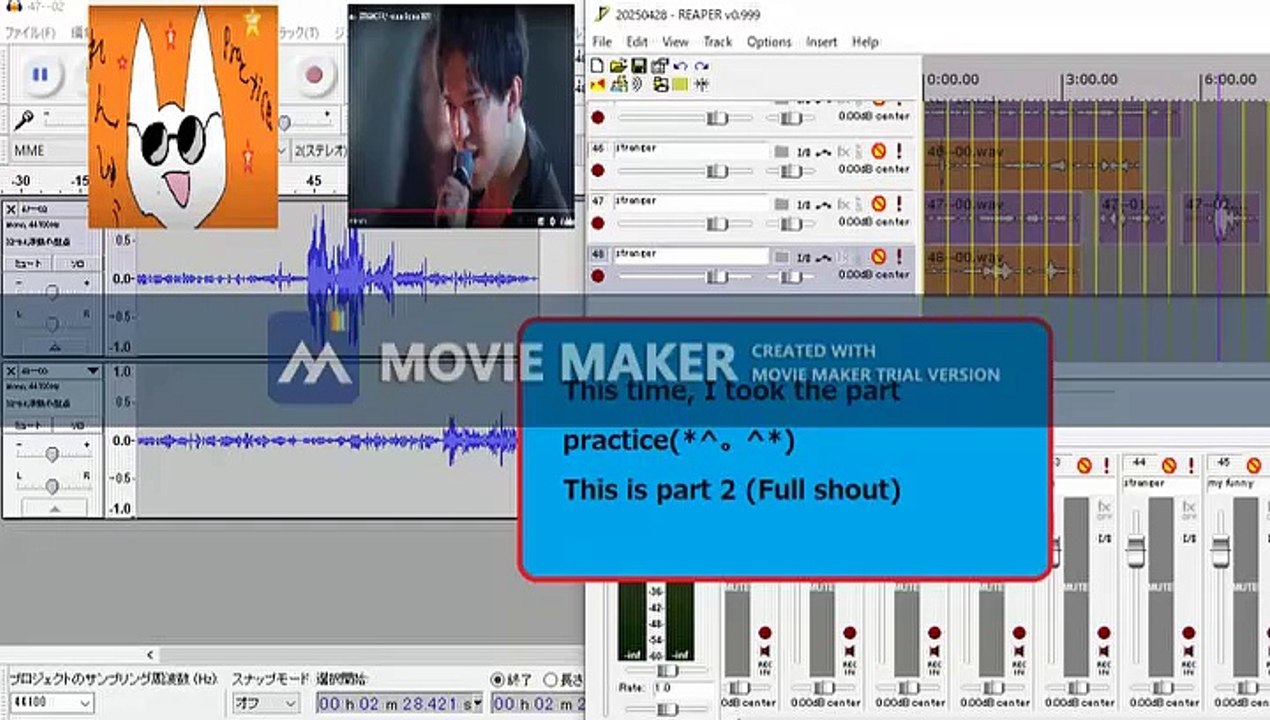The width and height of the screenshot is (1270, 720).
Task: Toggle solo exclamation mark on REAPER track 46
Action: [x=898, y=151]
